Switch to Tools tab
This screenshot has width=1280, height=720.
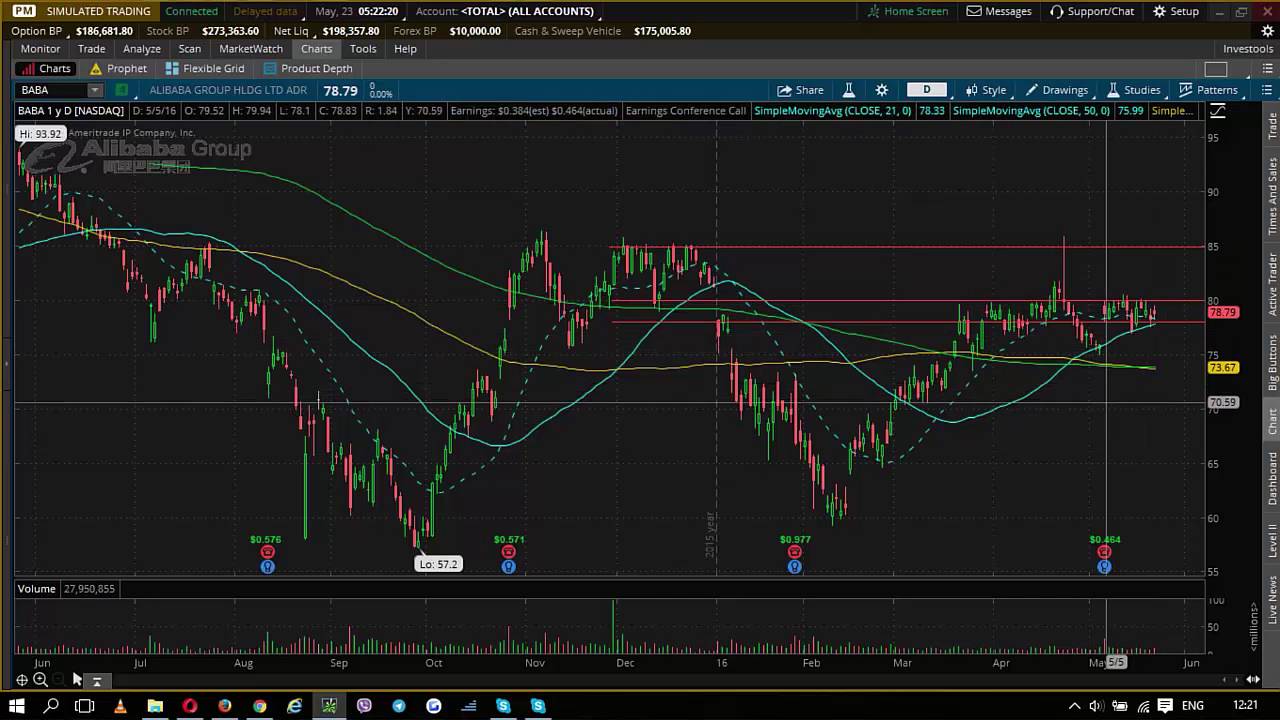pyautogui.click(x=363, y=49)
